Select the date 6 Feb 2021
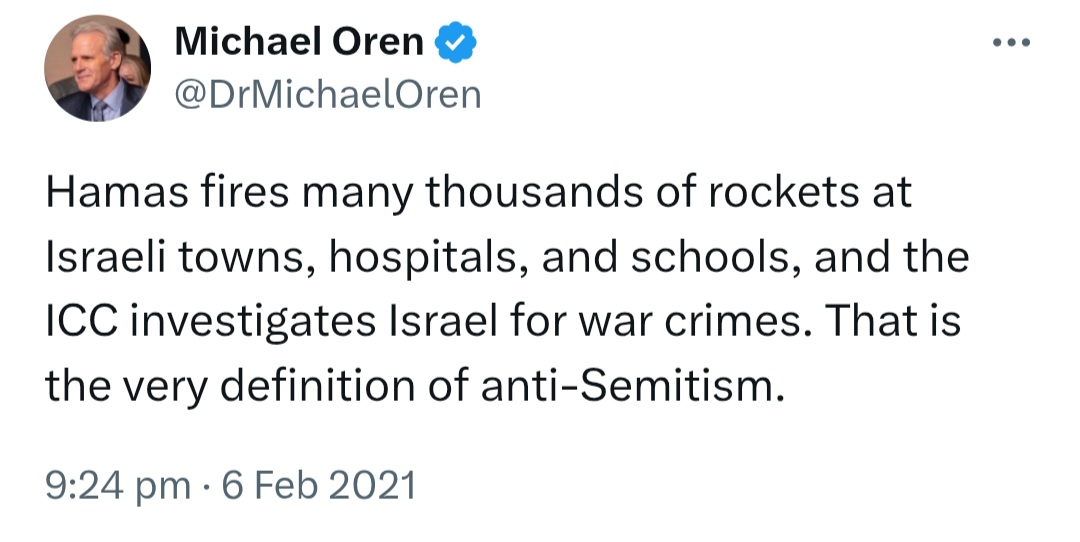 pos(318,485)
